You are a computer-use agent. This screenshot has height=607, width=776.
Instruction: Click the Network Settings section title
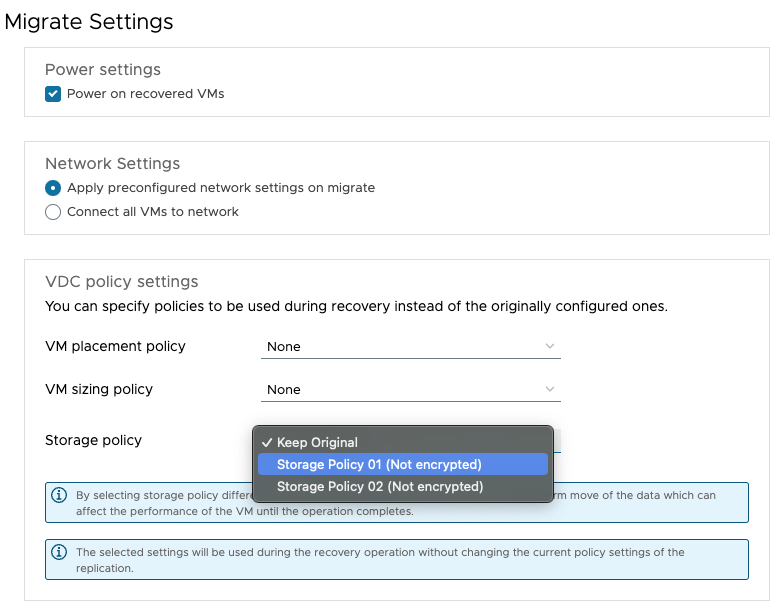click(112, 164)
